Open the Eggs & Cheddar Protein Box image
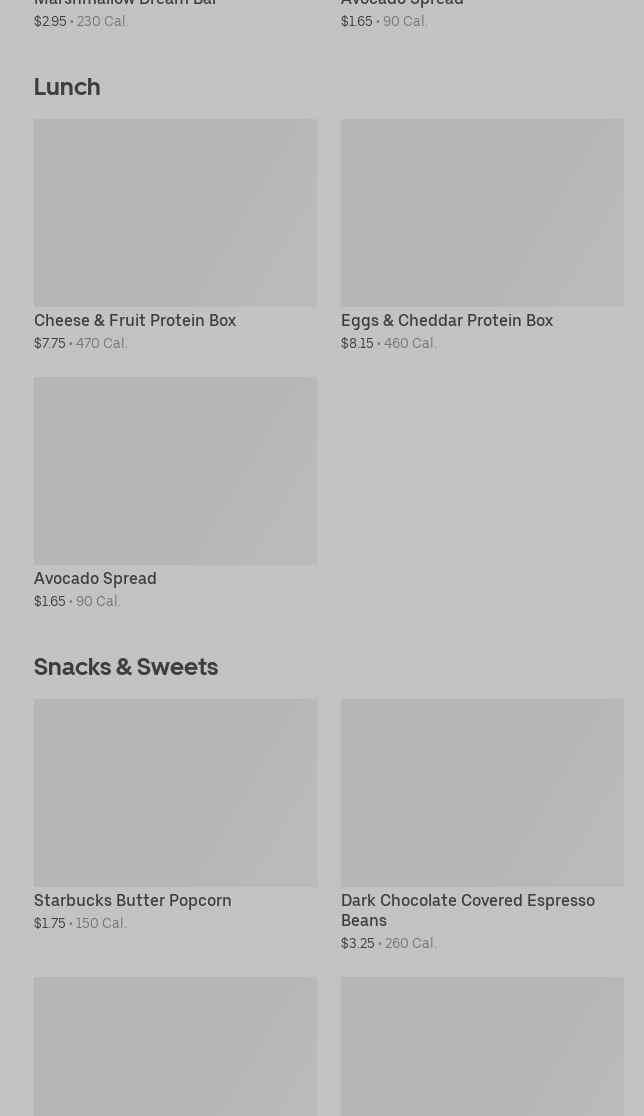The height and width of the screenshot is (1116, 644). (482, 213)
